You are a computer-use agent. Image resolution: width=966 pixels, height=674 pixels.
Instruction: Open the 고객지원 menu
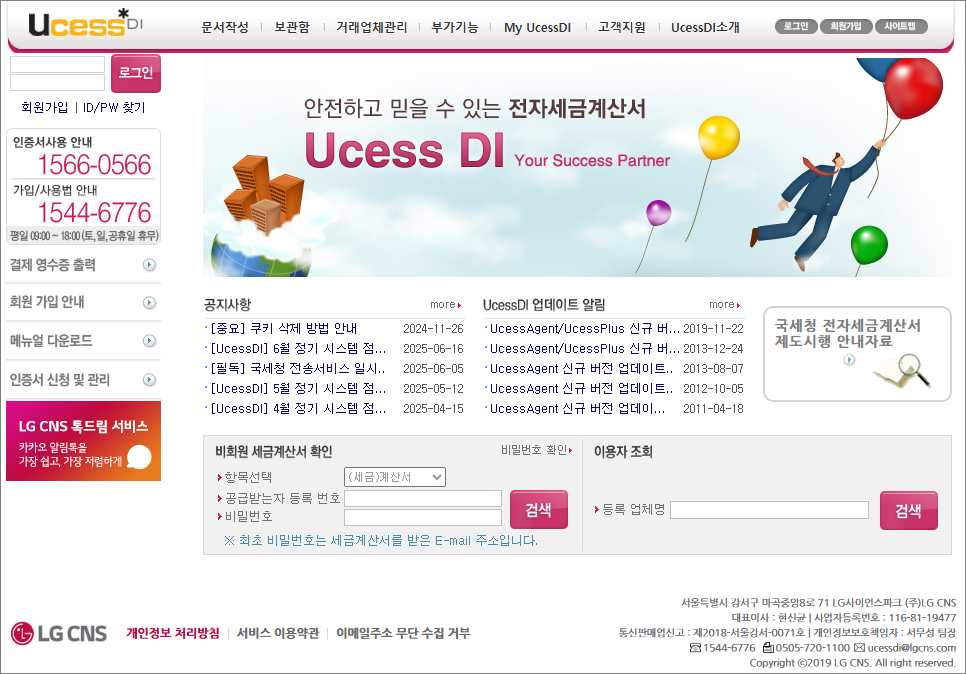(x=622, y=27)
